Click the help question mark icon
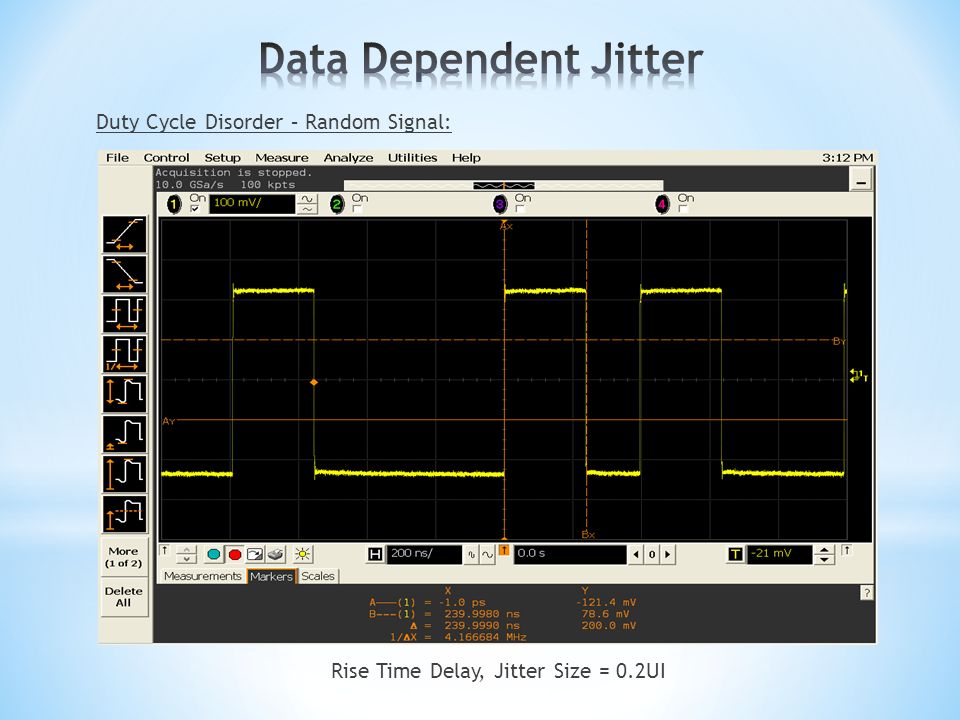 [866, 593]
